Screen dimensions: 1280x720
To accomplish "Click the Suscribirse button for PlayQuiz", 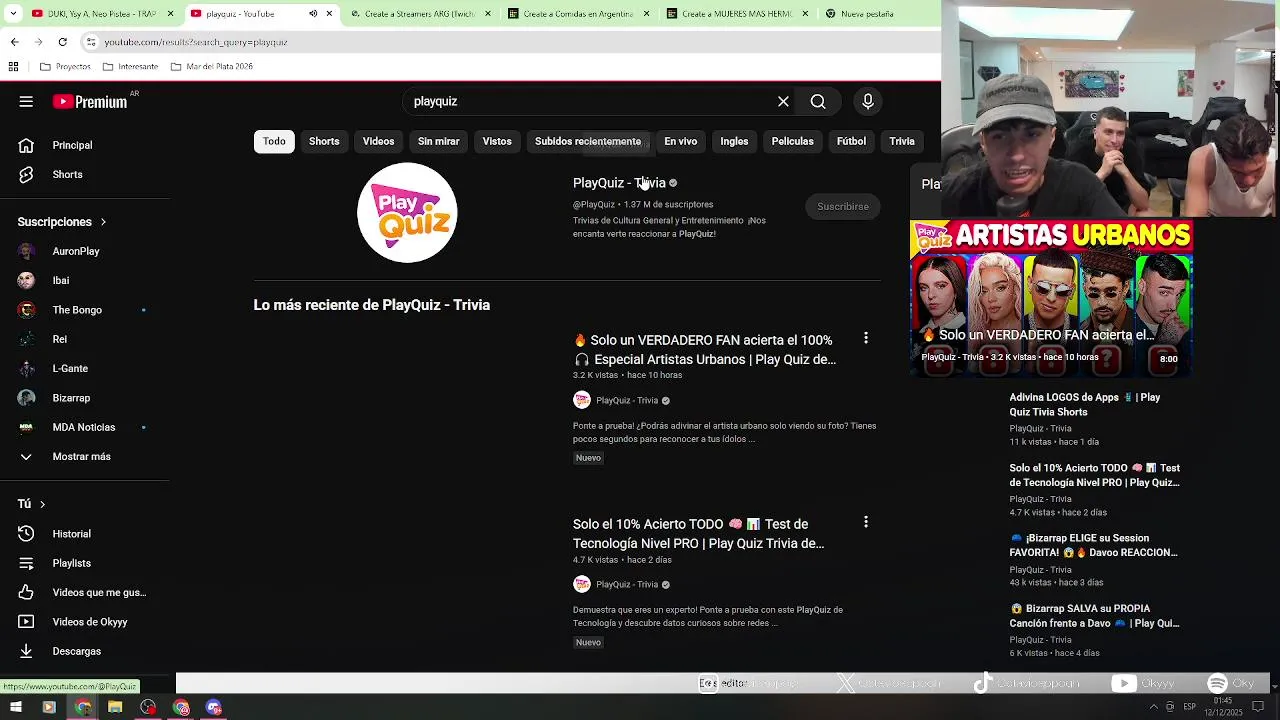I will coord(843,206).
